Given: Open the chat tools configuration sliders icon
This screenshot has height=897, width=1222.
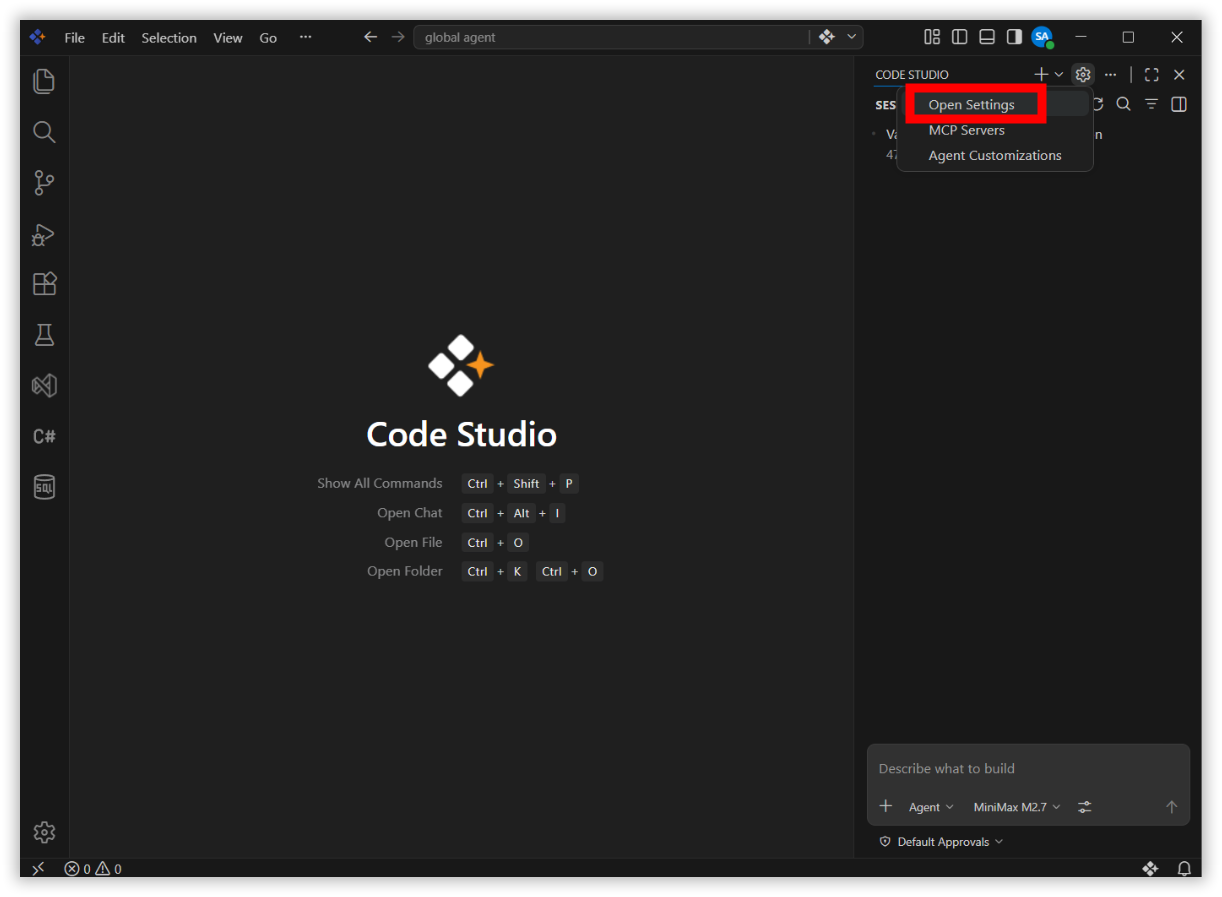Looking at the screenshot, I should [x=1085, y=807].
